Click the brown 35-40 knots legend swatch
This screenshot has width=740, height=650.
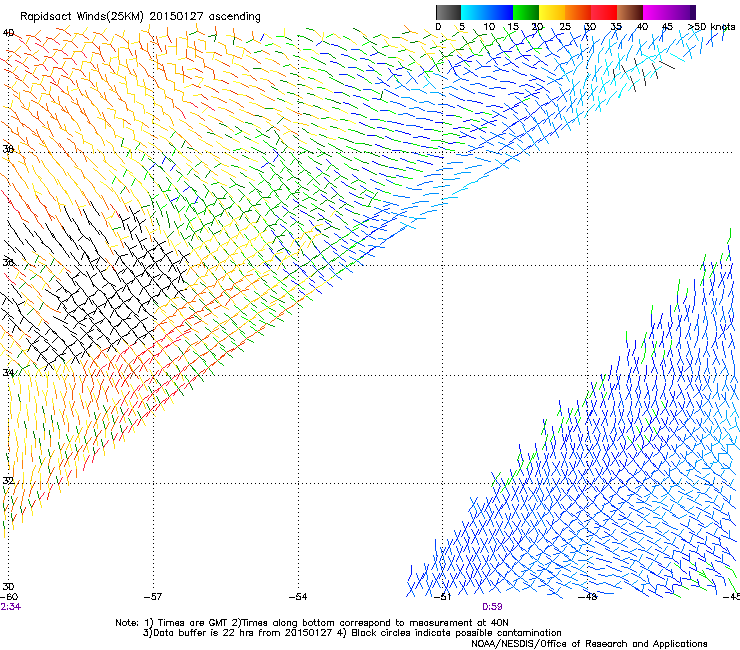(x=630, y=12)
